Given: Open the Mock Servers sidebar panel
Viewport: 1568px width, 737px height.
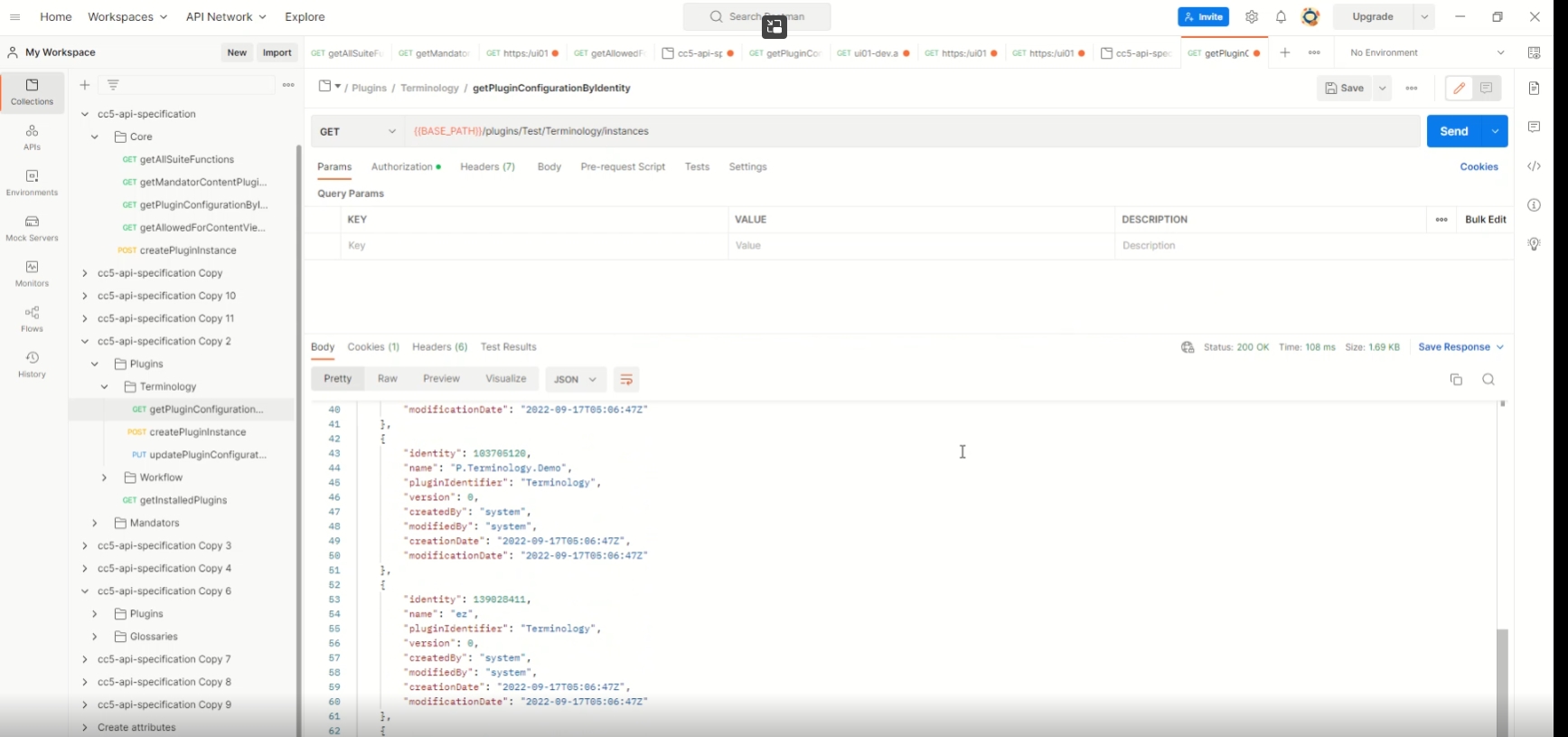Looking at the screenshot, I should (x=32, y=228).
